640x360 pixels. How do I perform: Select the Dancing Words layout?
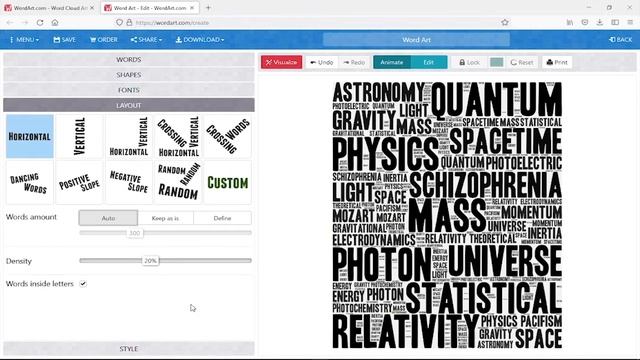click(30, 182)
